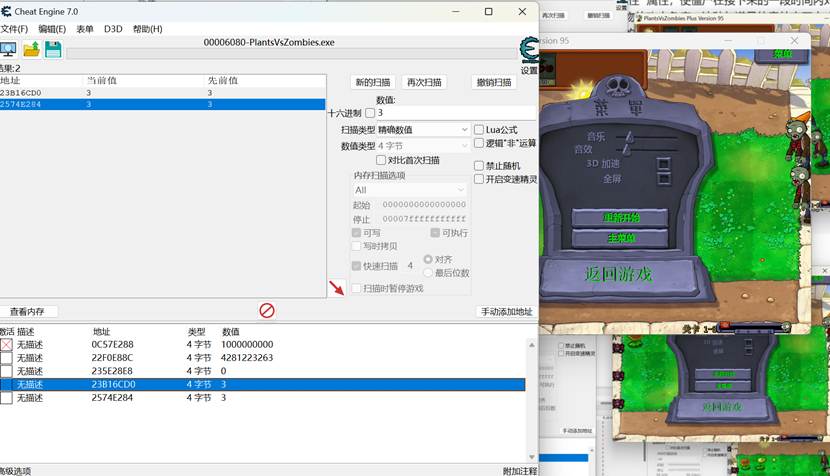Viewport: 830px width, 476px height.
Task: Toggle active checkbox for 2574E284 table entry
Action: [6, 398]
